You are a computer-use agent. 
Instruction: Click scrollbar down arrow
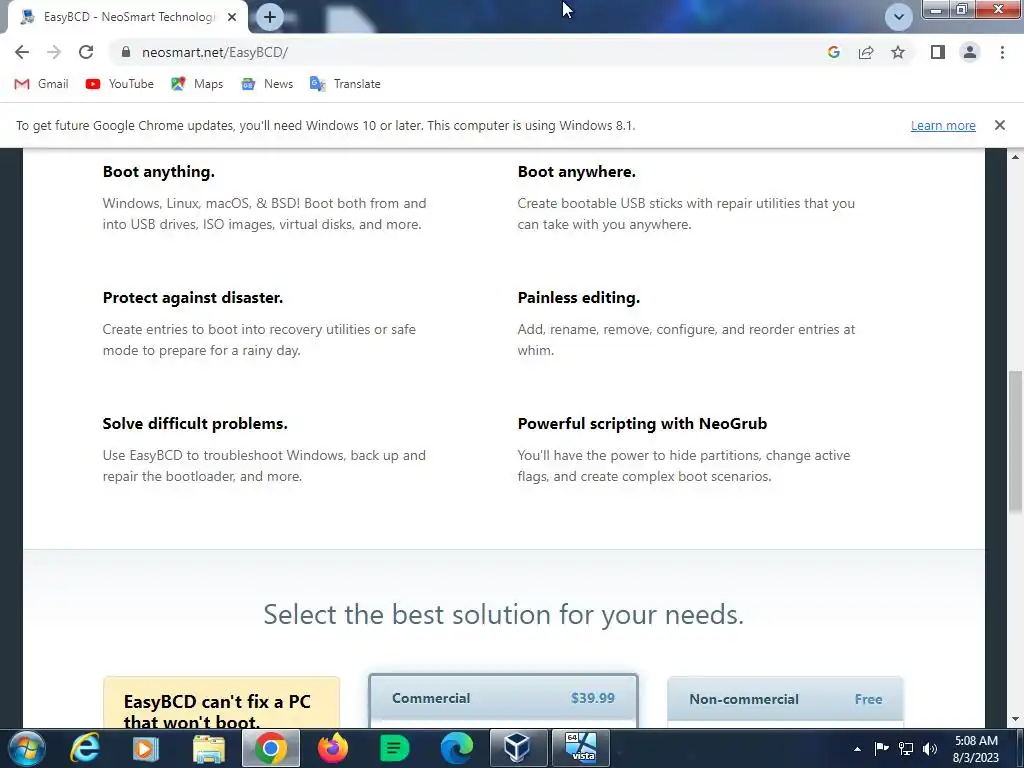coord(1015,719)
